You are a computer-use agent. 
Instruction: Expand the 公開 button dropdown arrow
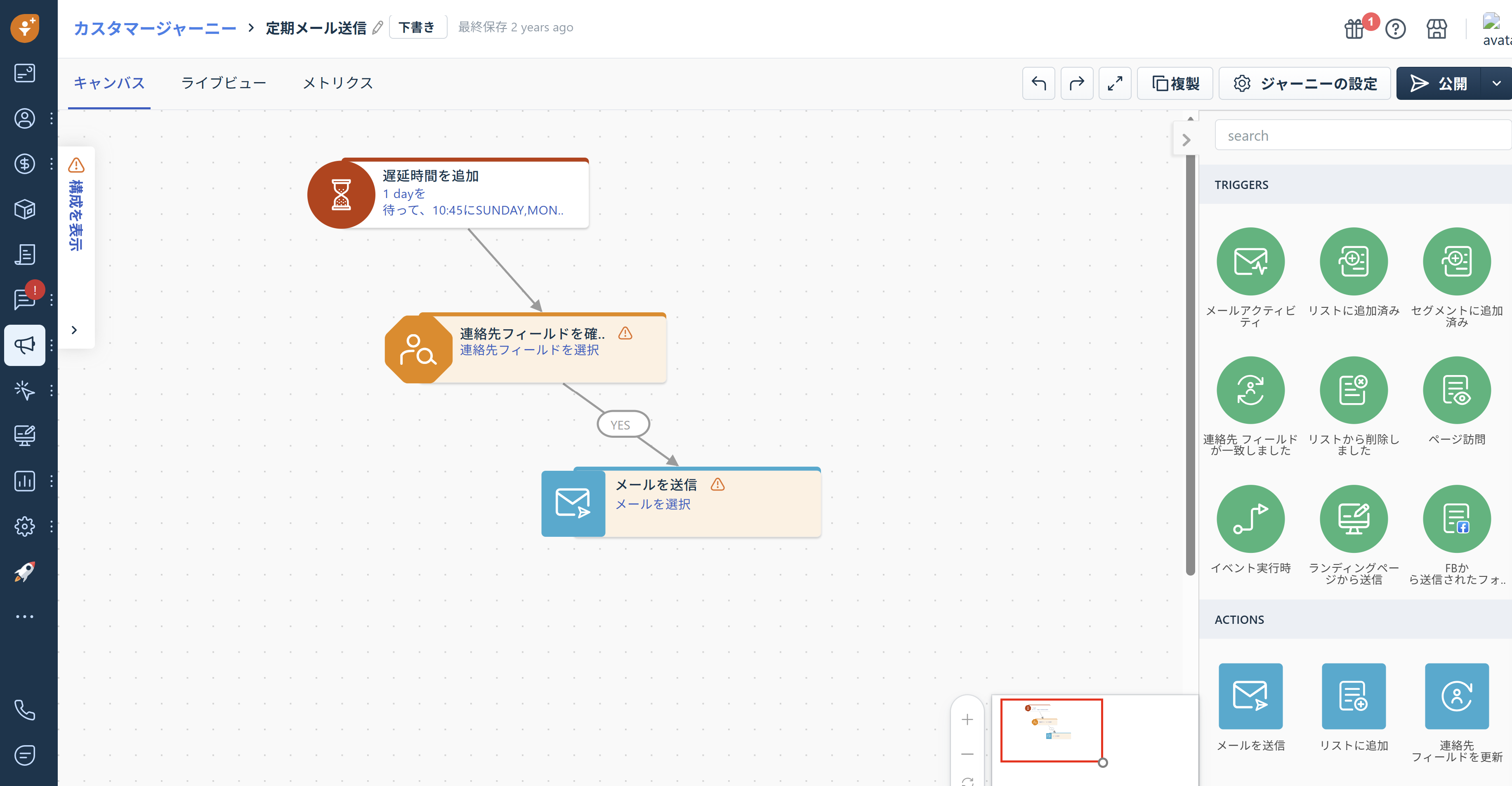1496,83
